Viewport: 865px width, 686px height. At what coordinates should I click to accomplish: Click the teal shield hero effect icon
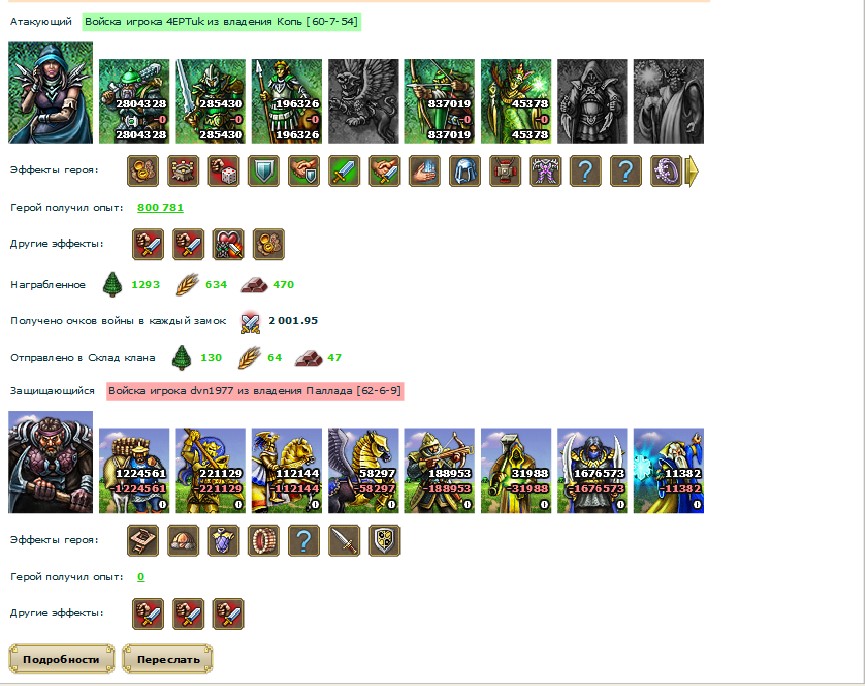tap(264, 171)
